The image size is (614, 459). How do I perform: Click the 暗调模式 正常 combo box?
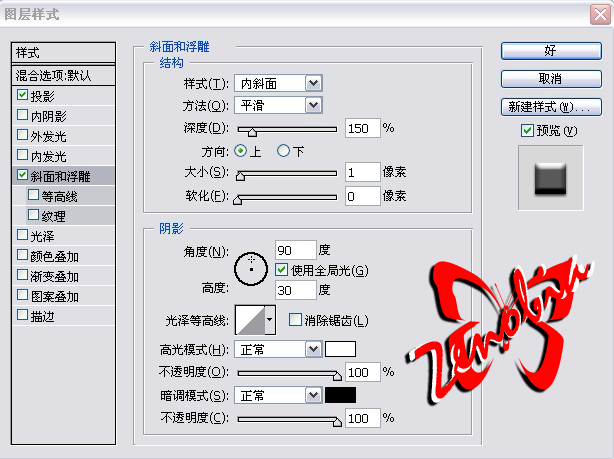278,395
